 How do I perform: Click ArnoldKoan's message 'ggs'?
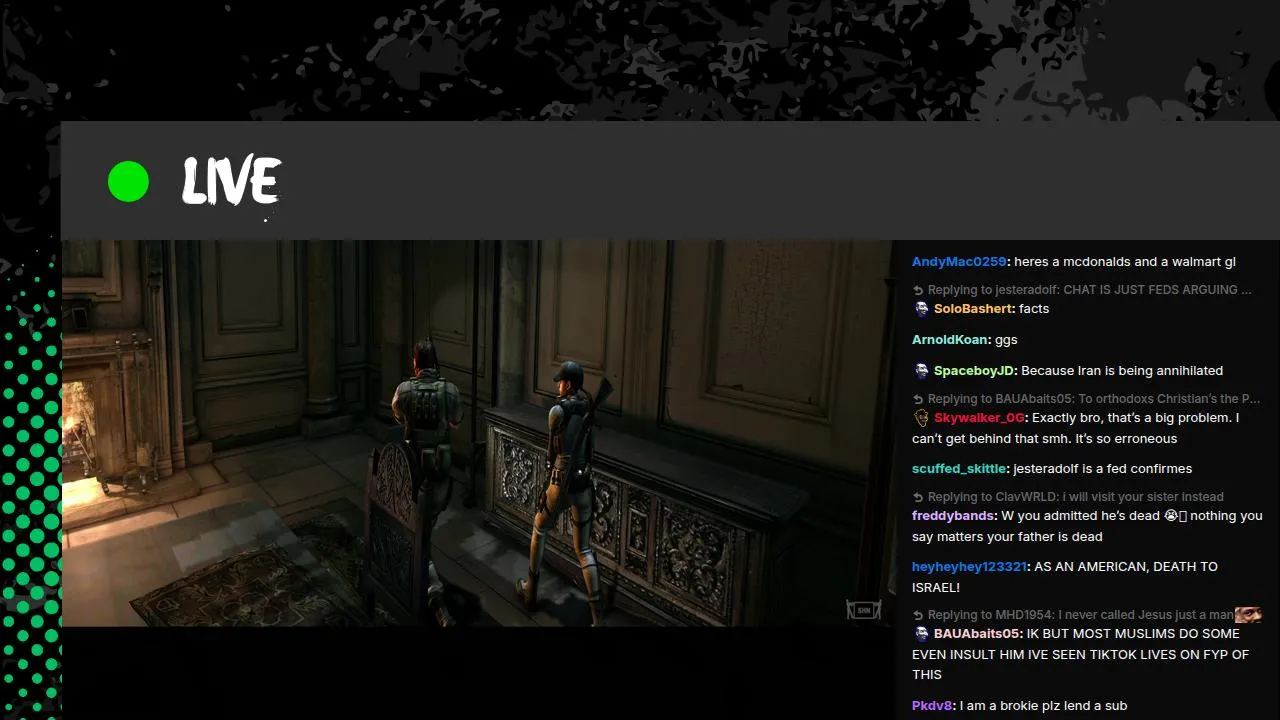click(1006, 340)
